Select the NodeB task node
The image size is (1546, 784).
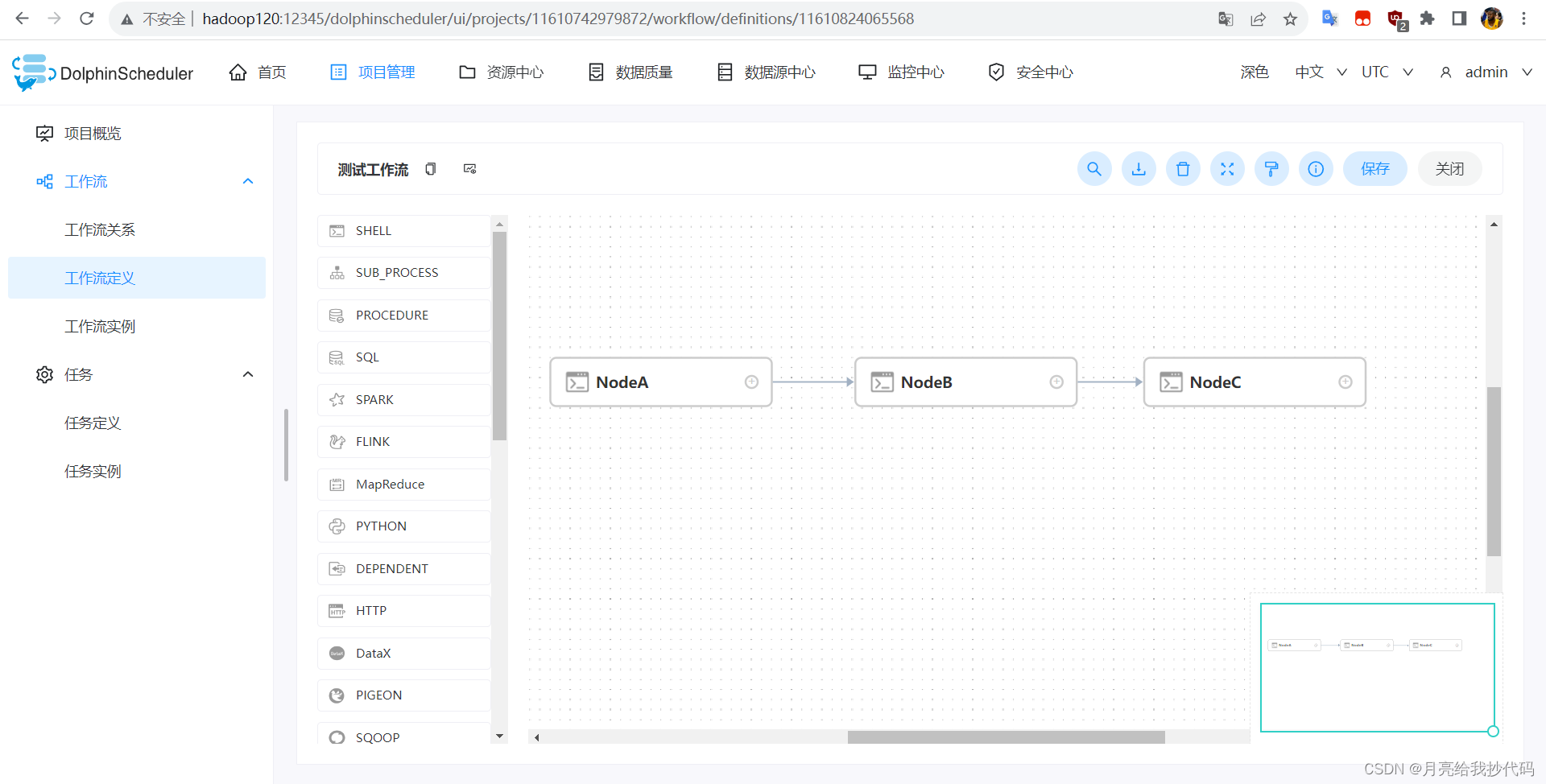965,382
